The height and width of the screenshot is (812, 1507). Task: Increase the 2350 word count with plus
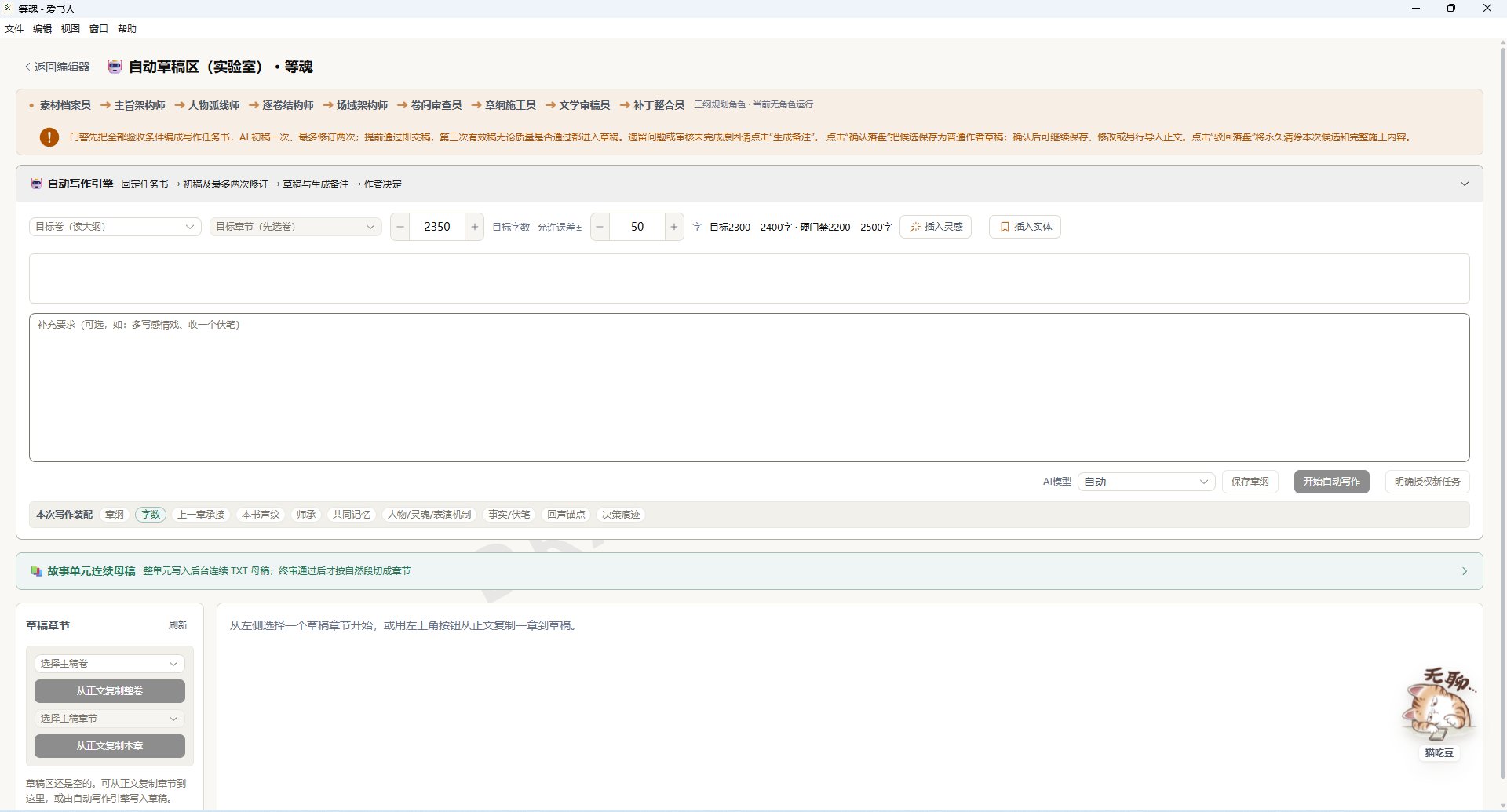pyautogui.click(x=474, y=227)
